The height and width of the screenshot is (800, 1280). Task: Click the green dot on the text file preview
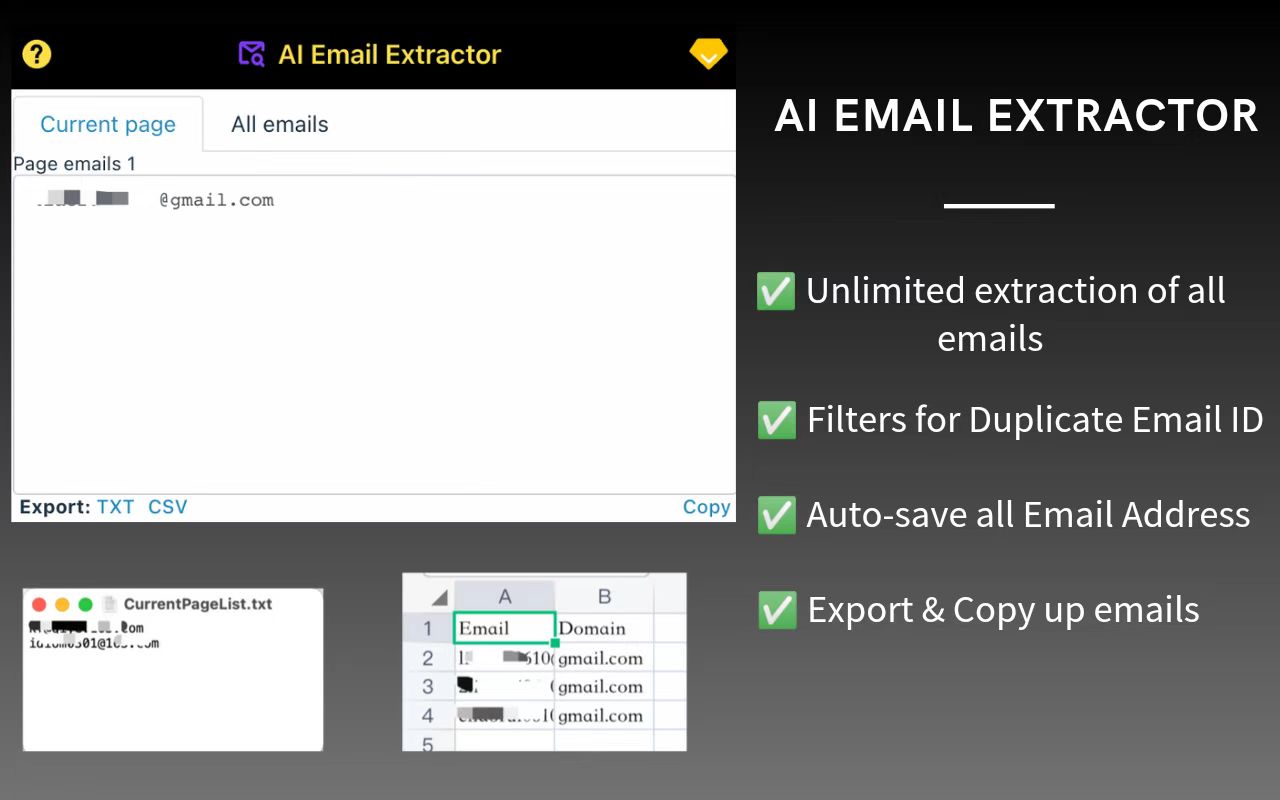pos(86,604)
